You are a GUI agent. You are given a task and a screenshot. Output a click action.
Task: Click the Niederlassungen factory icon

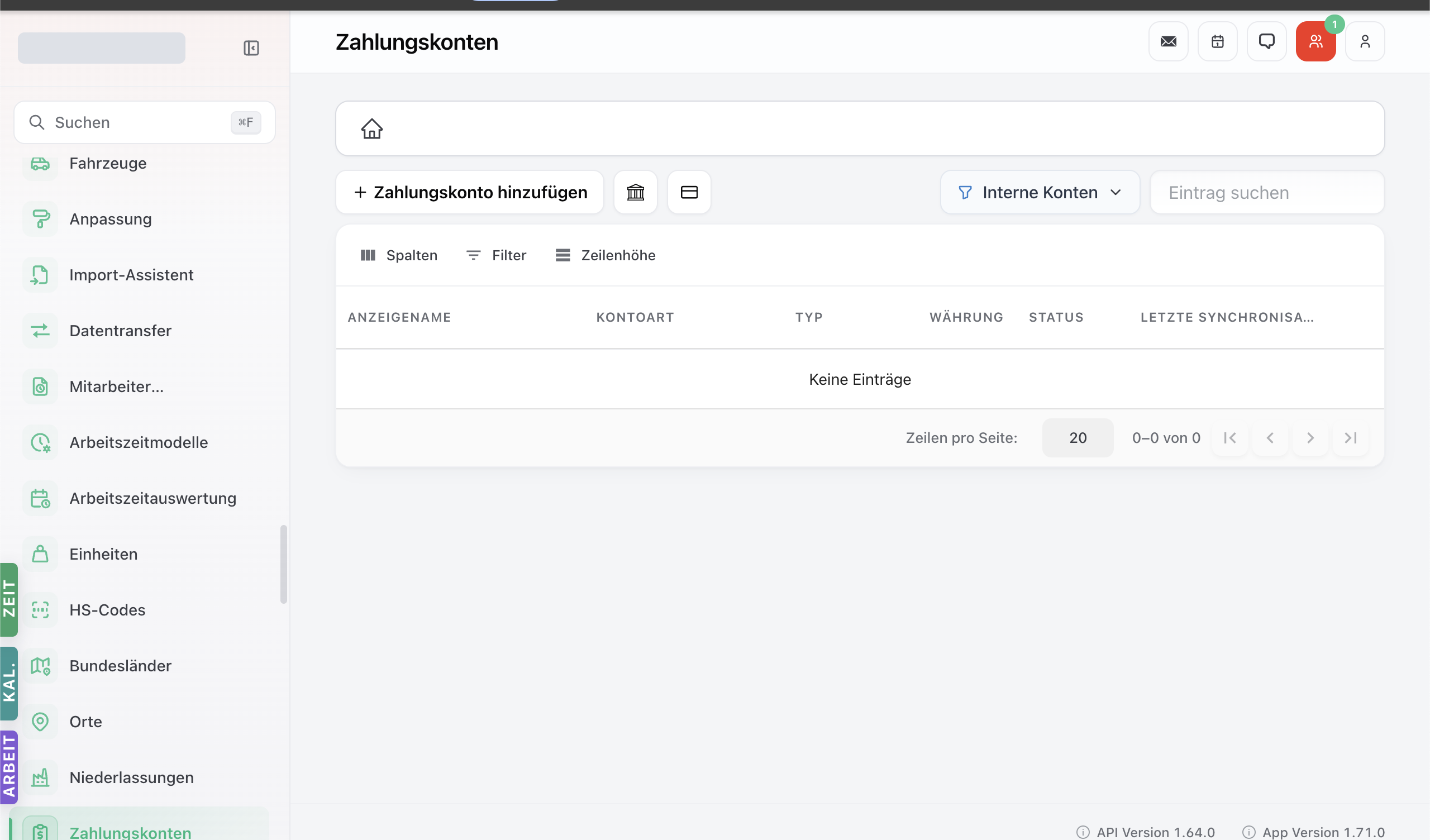(x=40, y=777)
